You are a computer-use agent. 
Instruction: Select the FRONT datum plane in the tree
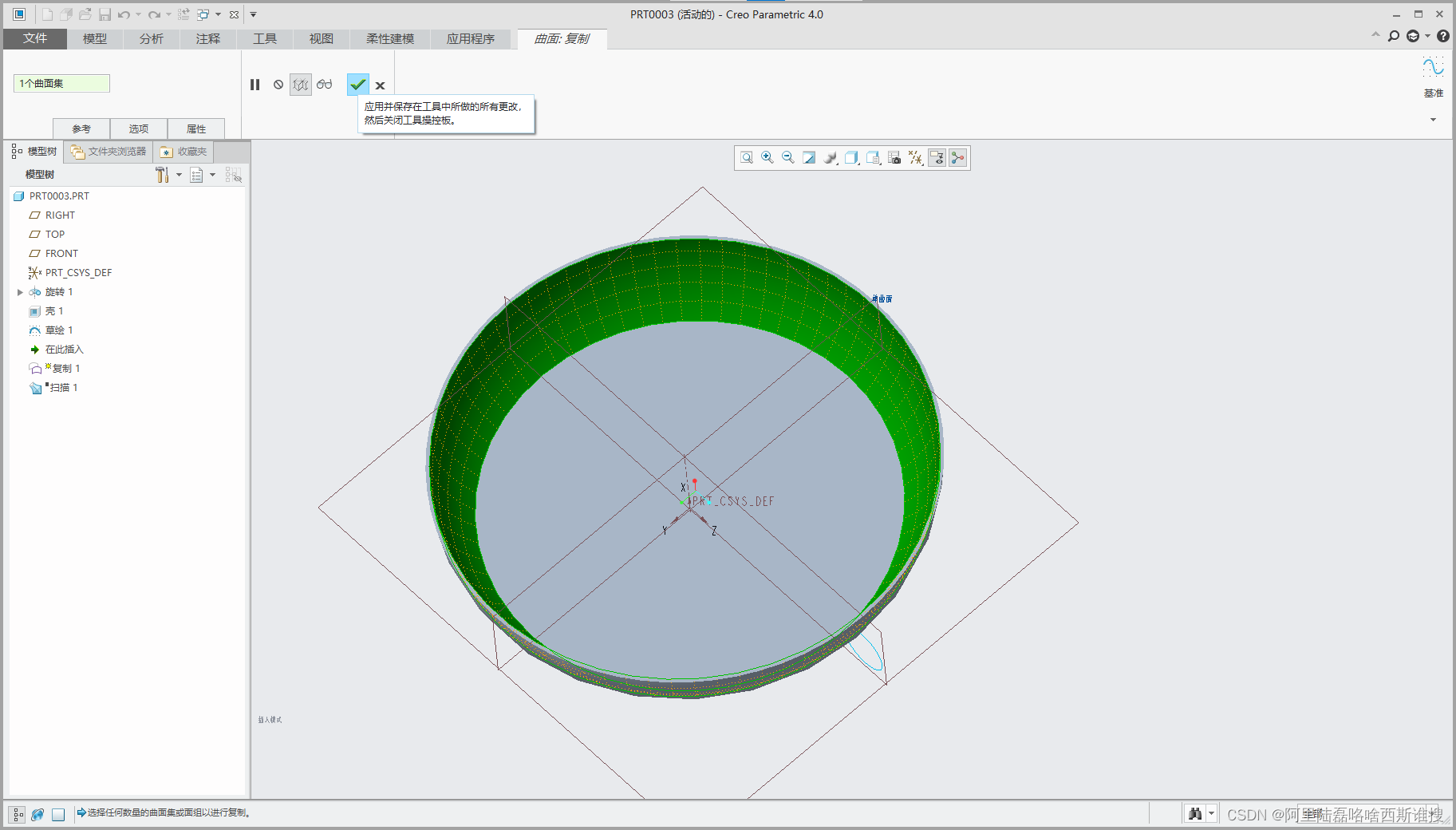(61, 253)
